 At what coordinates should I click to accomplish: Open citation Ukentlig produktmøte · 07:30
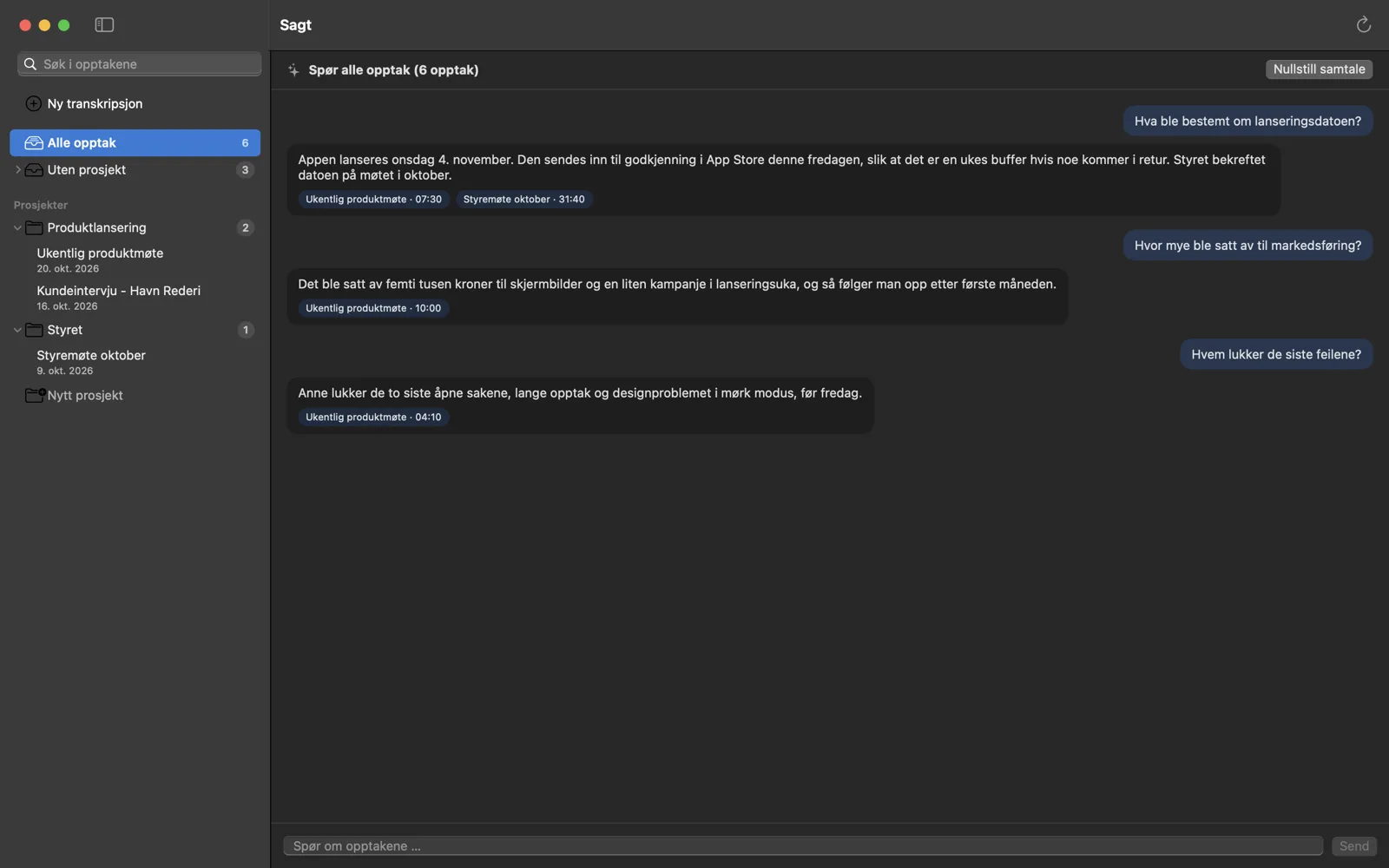point(373,199)
